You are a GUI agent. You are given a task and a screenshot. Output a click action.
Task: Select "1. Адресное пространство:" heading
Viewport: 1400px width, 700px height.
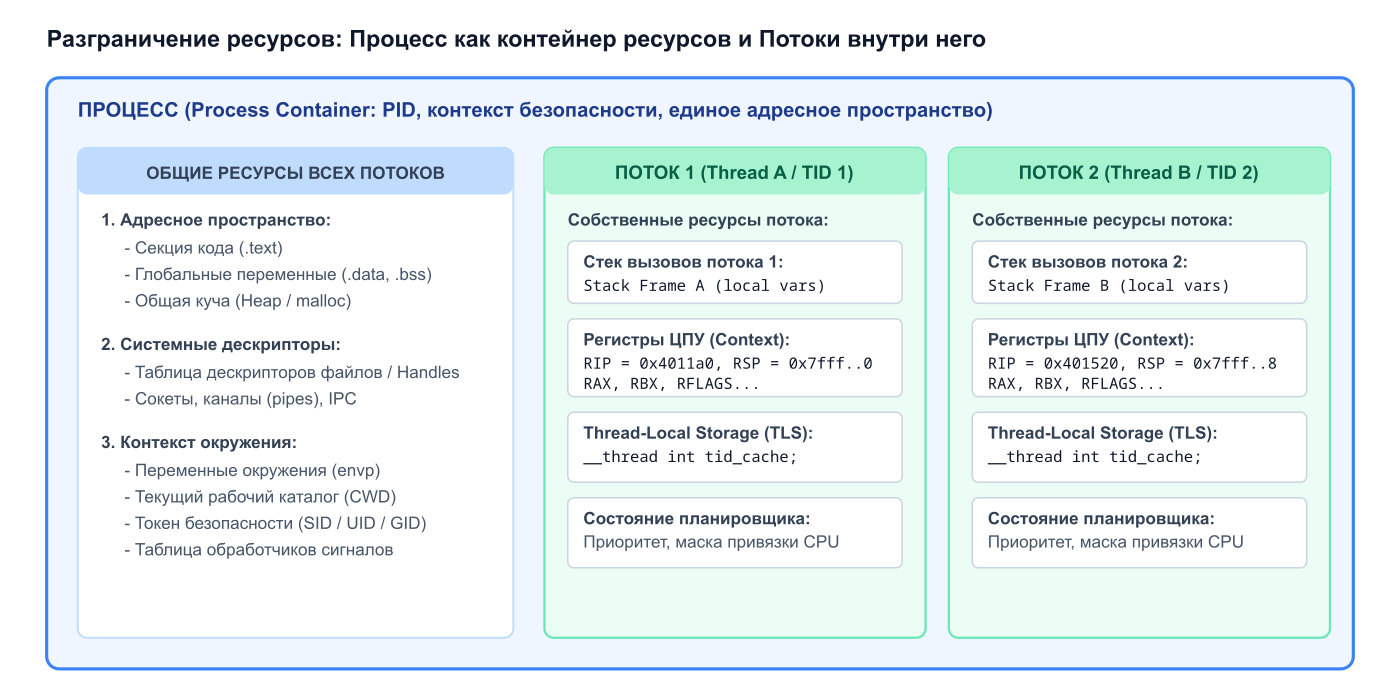click(x=216, y=220)
